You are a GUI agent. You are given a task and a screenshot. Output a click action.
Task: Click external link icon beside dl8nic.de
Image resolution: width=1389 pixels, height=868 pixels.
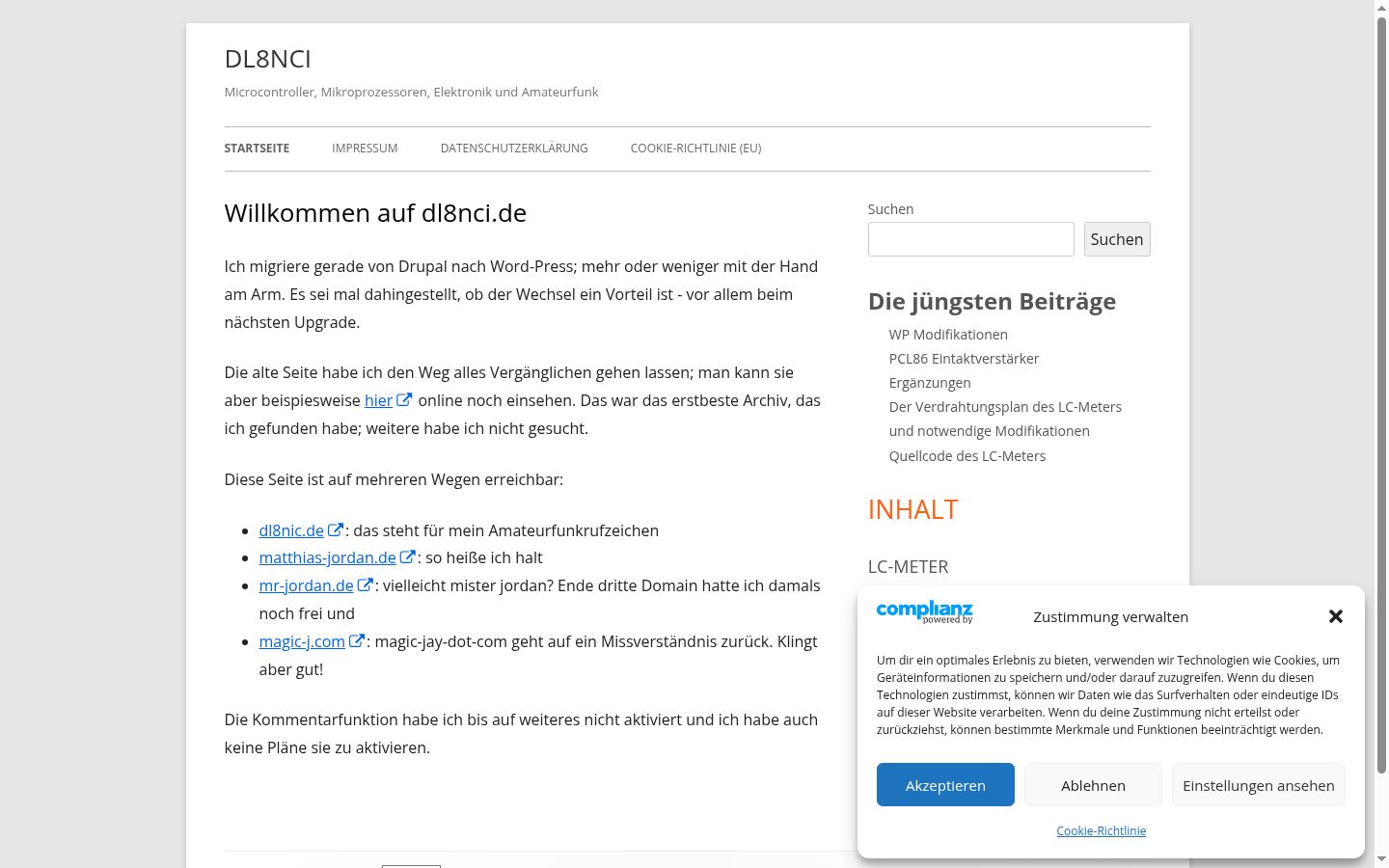coord(336,529)
